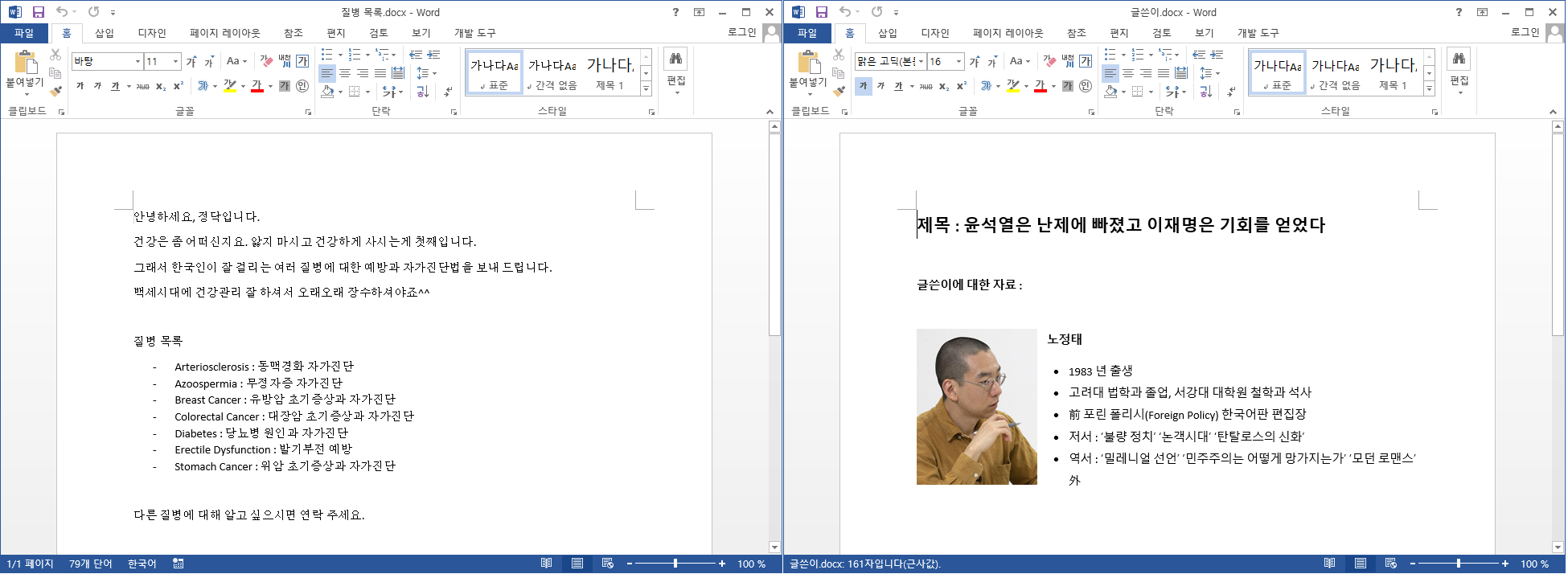Screen dimensions: 1568x574
Task: Toggle Strikethrough in right window
Action: pyautogui.click(x=926, y=86)
